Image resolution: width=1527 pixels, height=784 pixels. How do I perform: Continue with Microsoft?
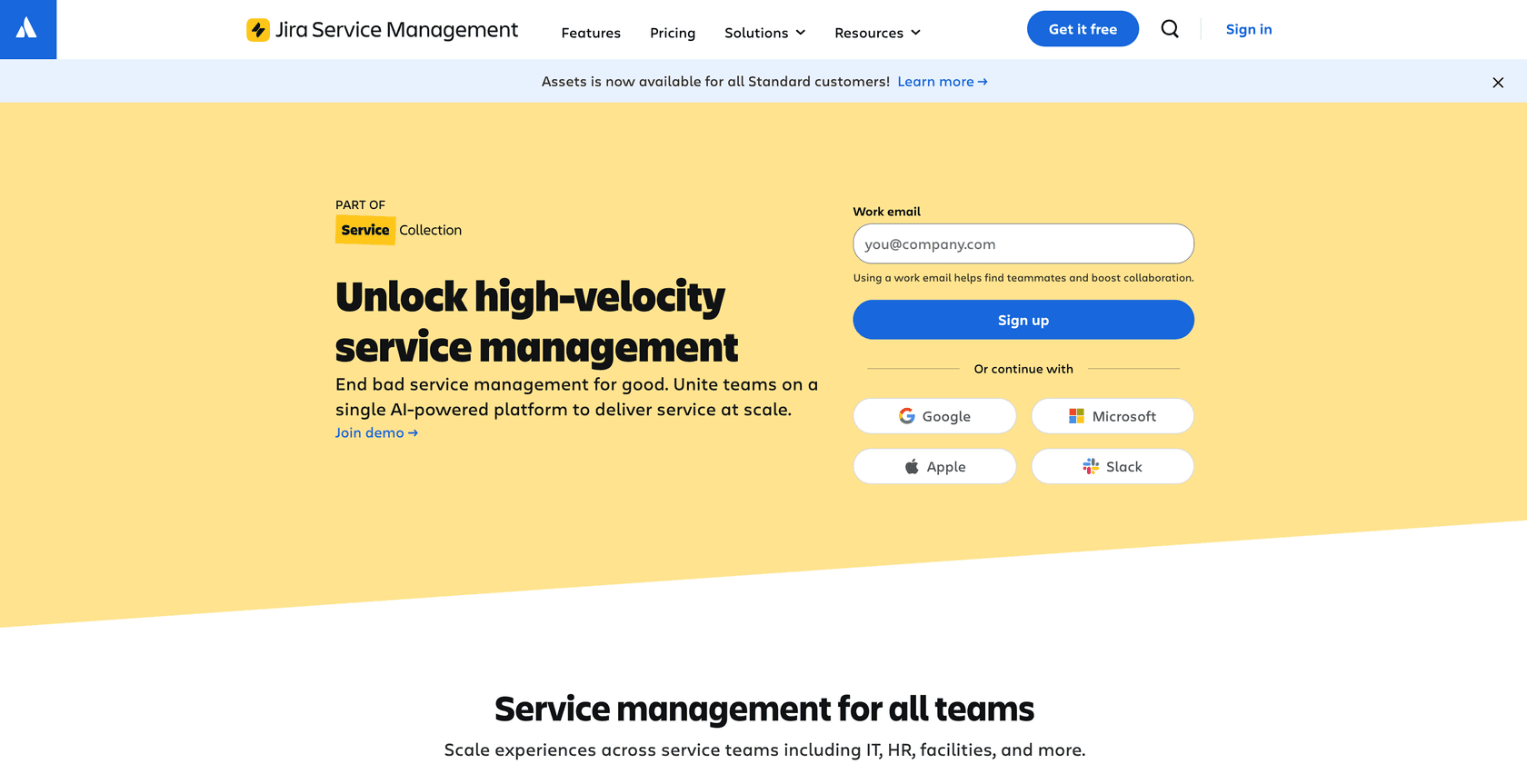click(1113, 416)
